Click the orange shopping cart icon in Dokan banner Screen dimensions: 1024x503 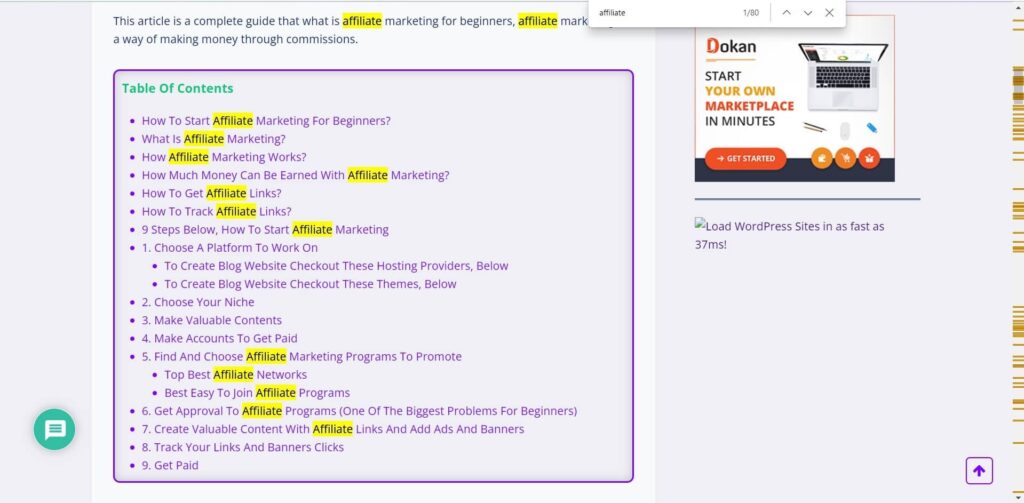(846, 158)
